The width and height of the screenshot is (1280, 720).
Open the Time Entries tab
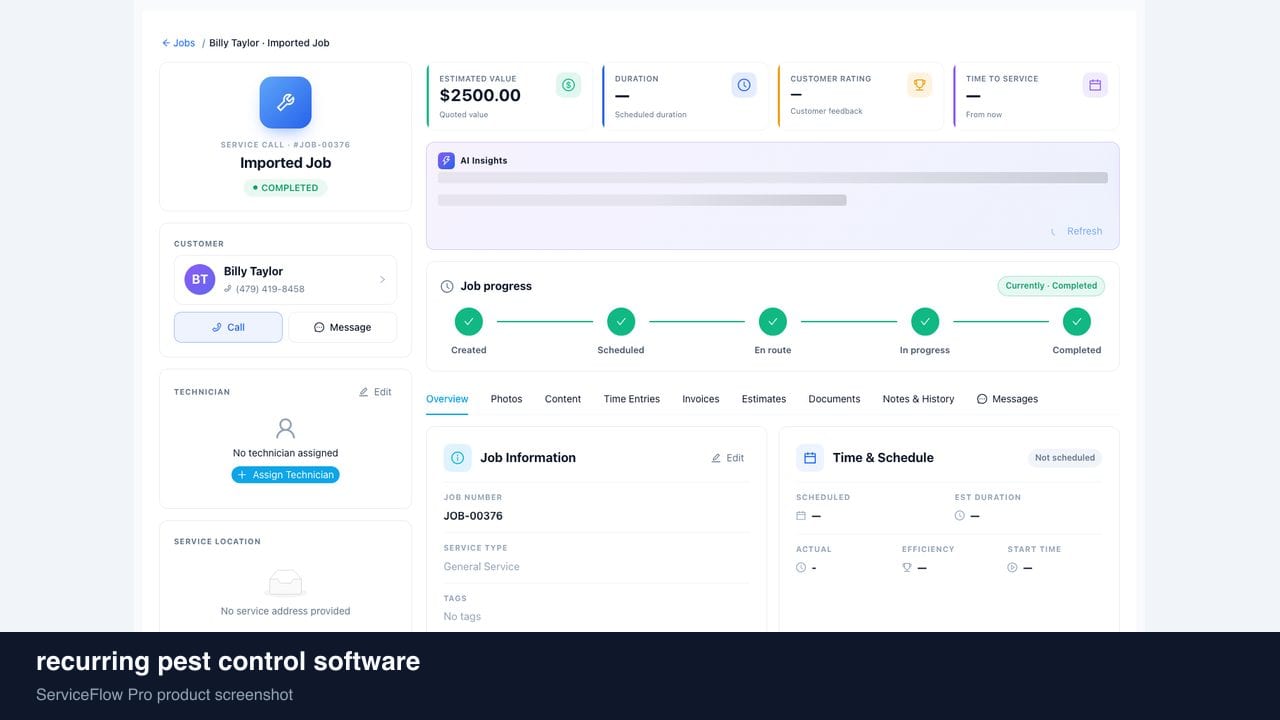(x=632, y=399)
